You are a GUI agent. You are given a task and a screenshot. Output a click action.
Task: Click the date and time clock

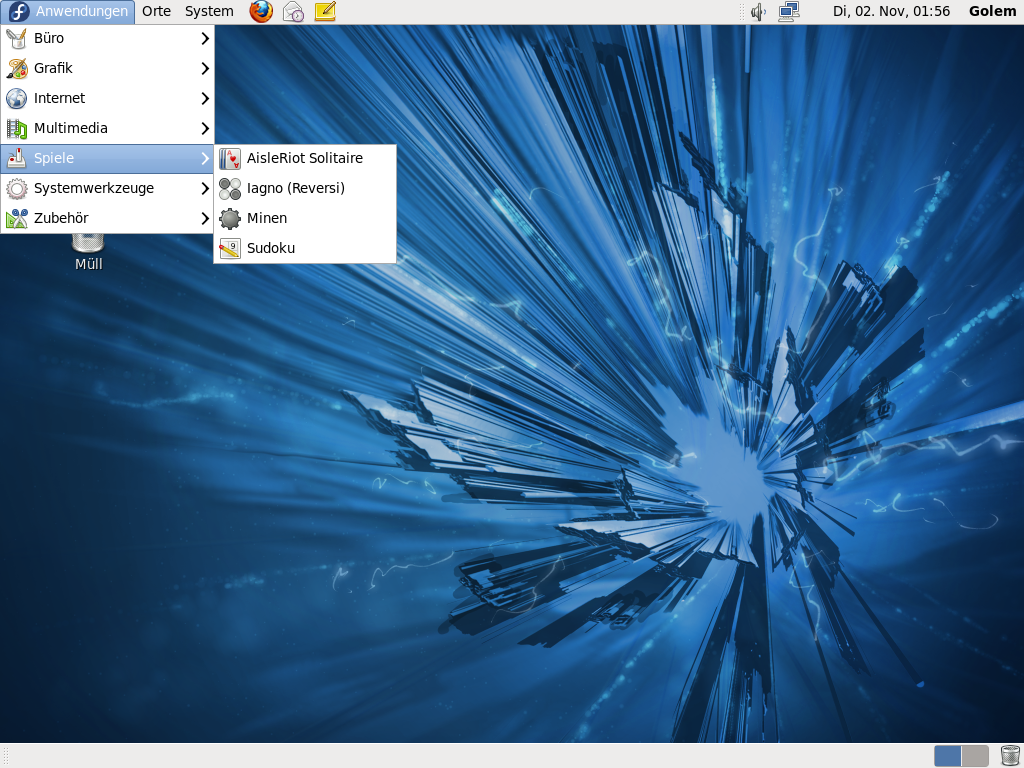tap(889, 12)
